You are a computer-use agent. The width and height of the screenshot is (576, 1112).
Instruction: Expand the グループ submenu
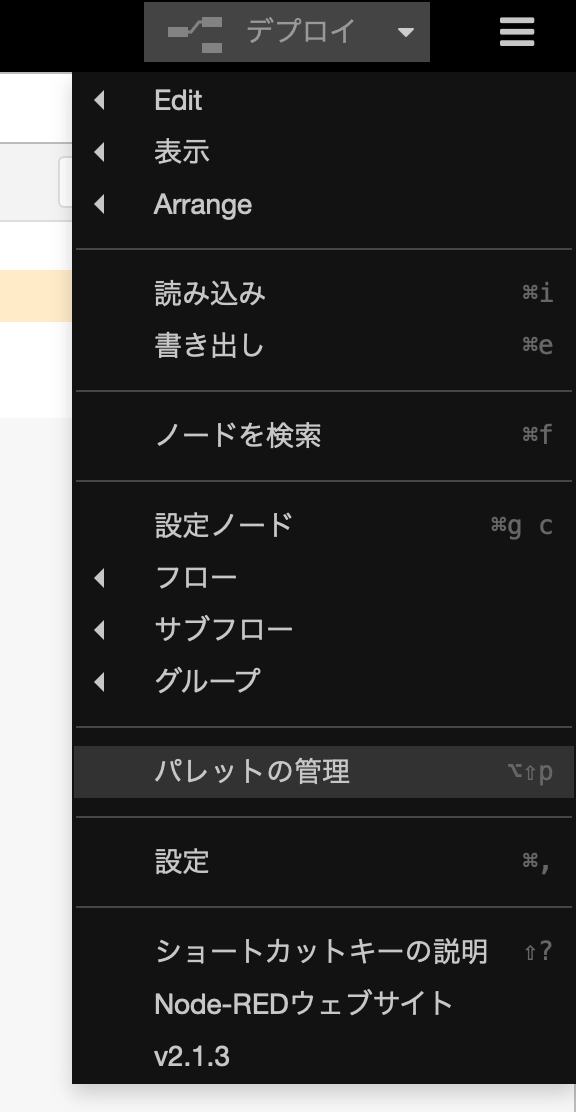coord(323,681)
